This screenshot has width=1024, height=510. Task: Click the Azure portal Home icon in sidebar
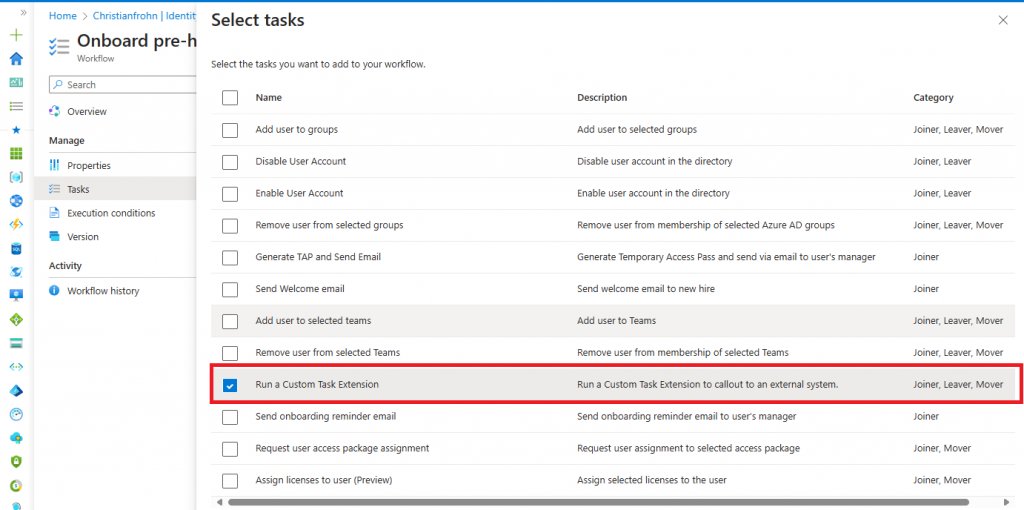[x=16, y=58]
